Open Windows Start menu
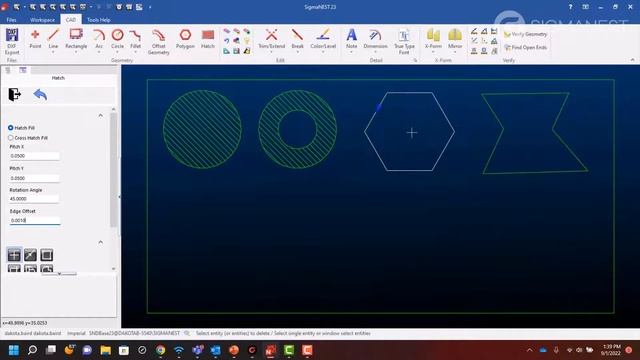 pos(14,350)
